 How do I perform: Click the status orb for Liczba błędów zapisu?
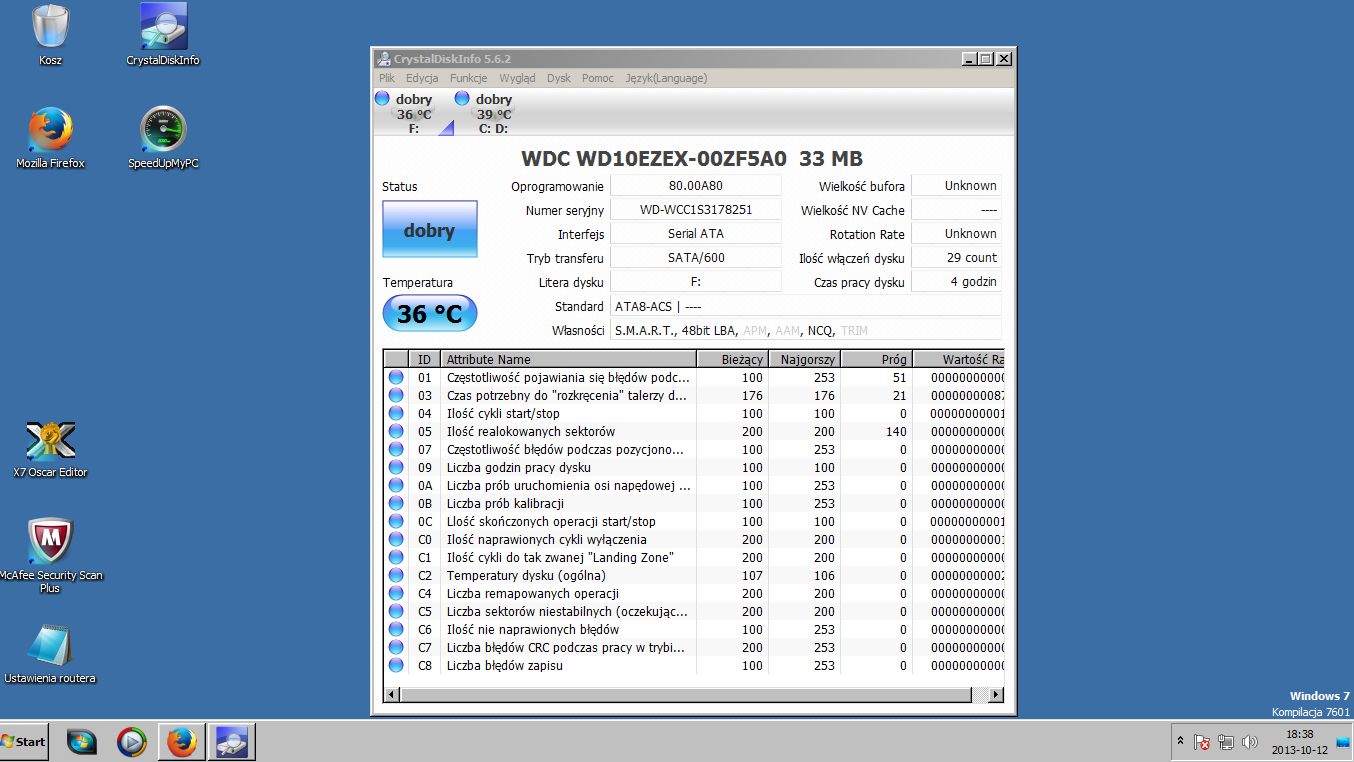(396, 666)
